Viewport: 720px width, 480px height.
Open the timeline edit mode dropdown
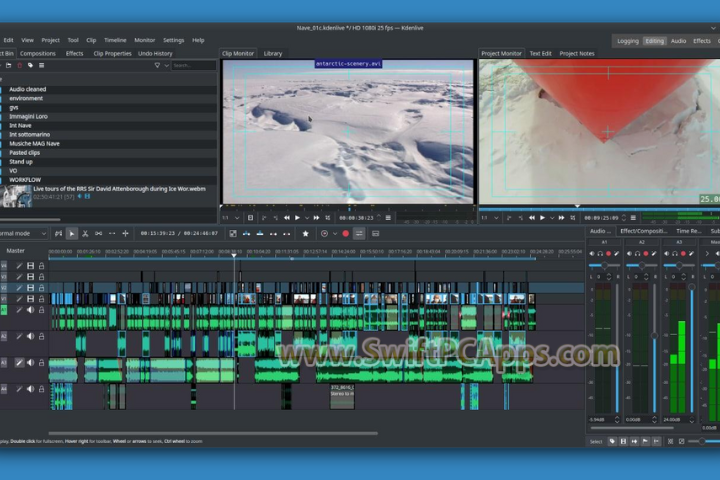tap(23, 233)
